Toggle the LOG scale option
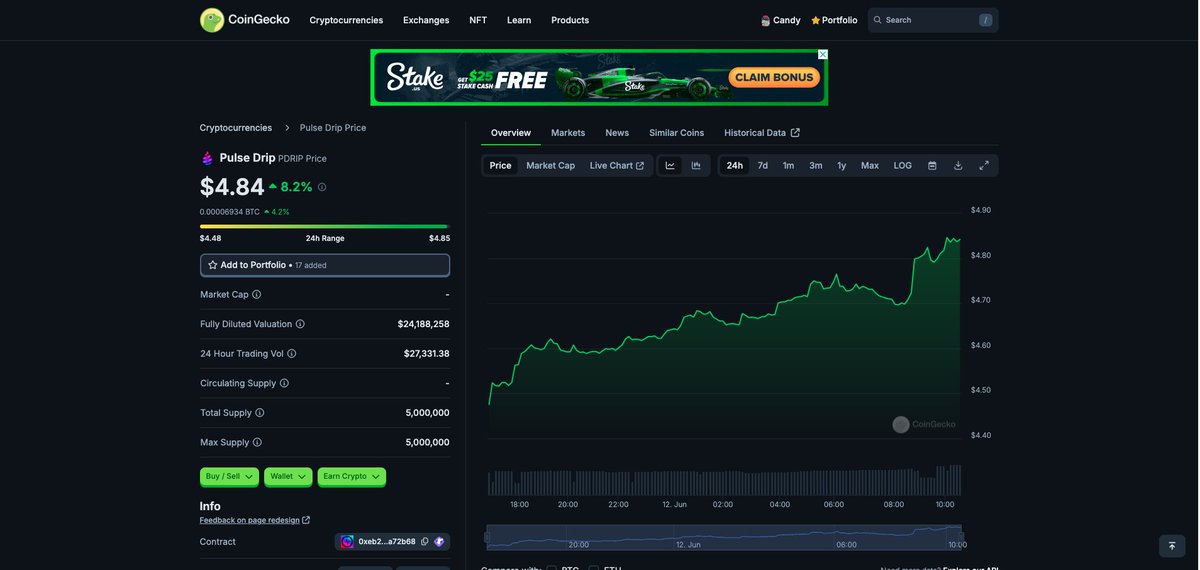1200x570 pixels. click(903, 166)
